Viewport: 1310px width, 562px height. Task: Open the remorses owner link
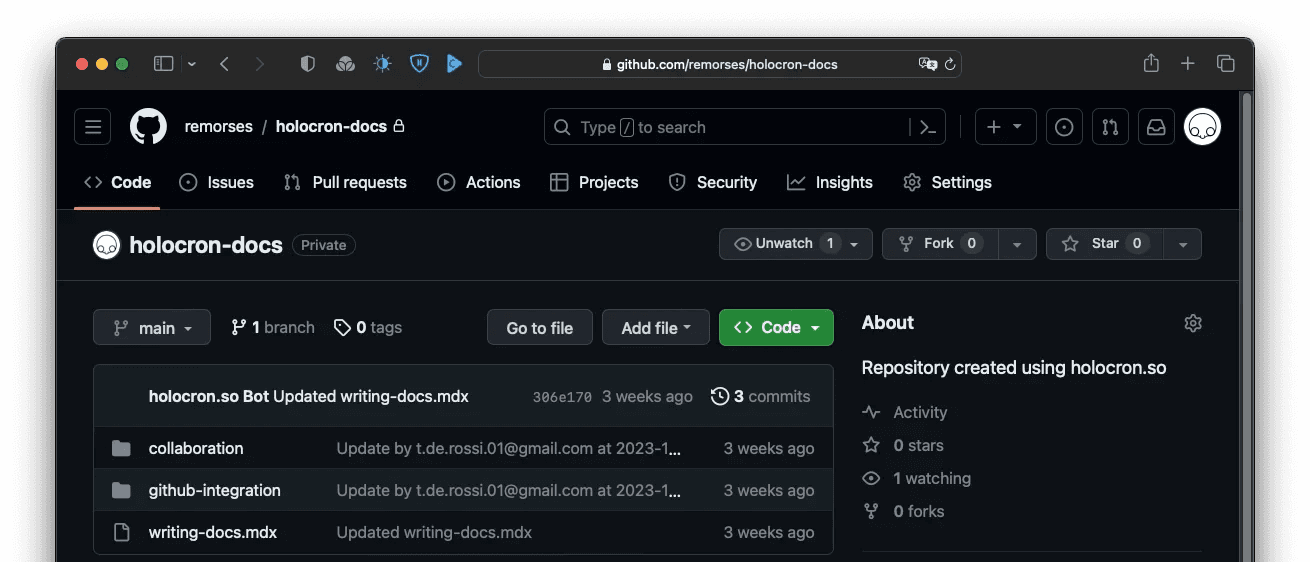click(x=219, y=127)
